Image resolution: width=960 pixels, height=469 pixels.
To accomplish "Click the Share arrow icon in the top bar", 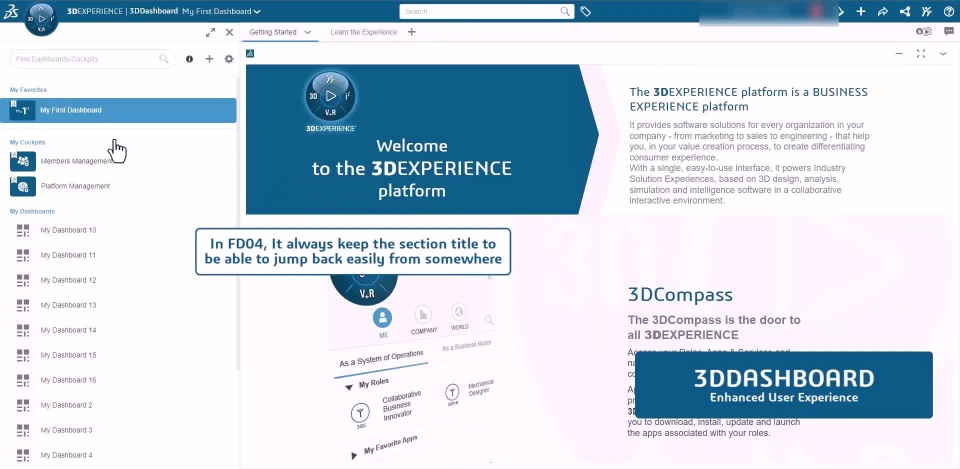I will point(883,11).
